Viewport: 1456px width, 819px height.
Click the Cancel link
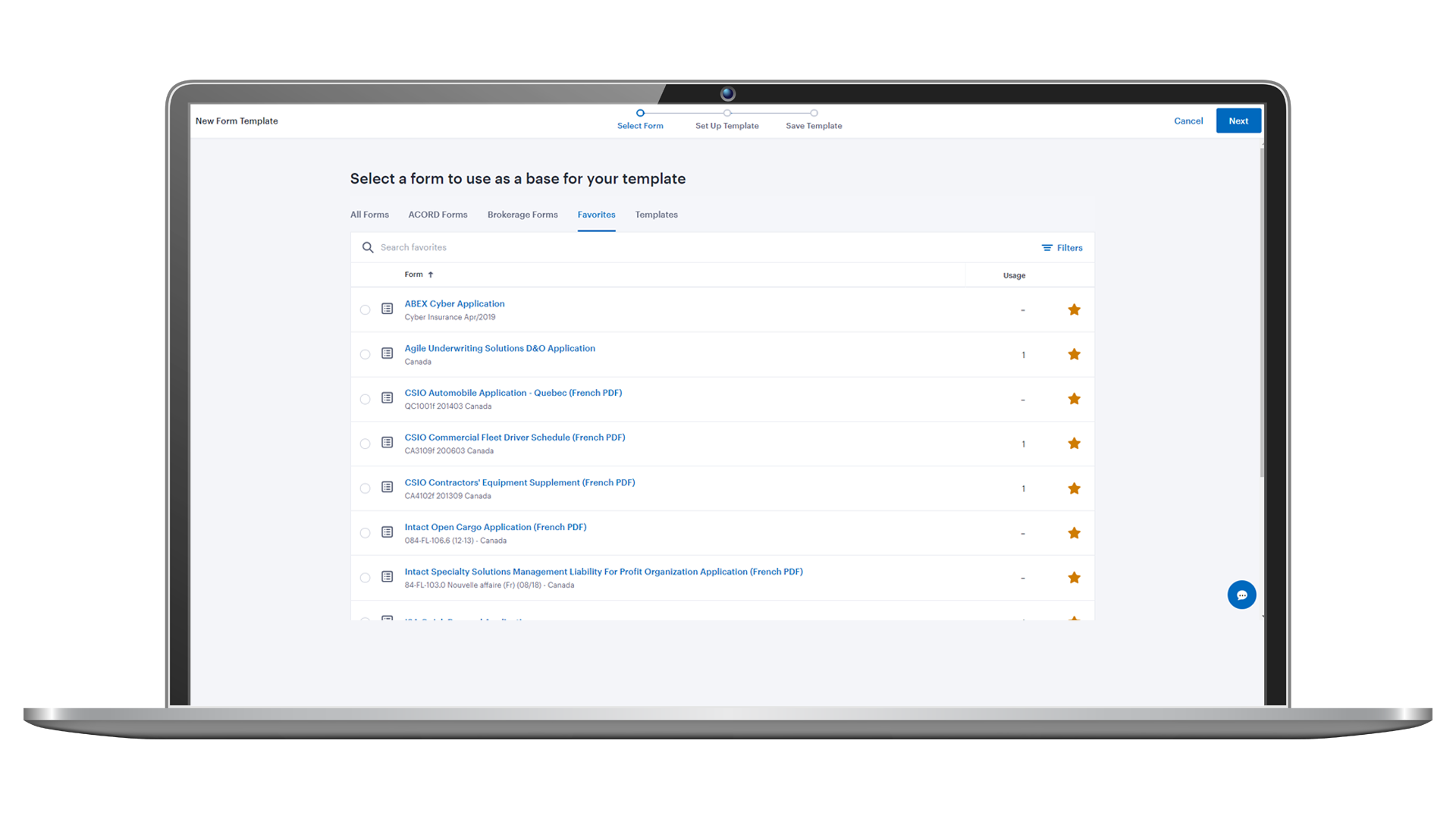click(1188, 121)
